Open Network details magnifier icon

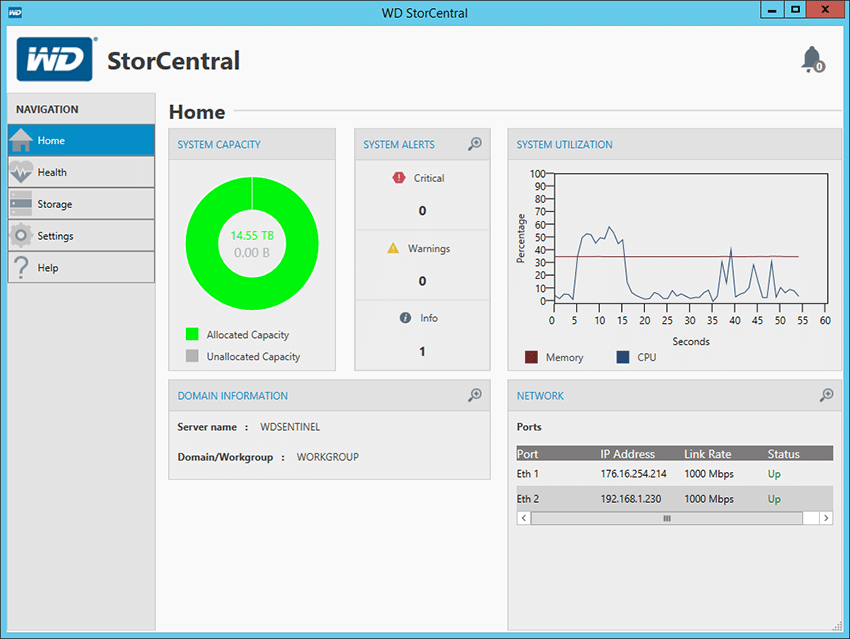[826, 395]
